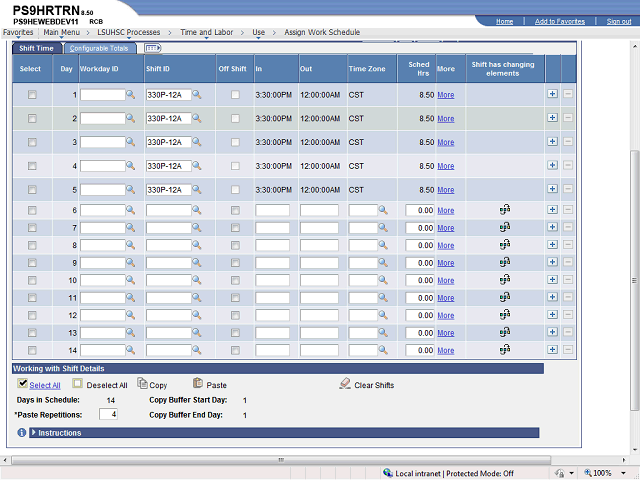Viewport: 640px width, 480px height.
Task: Click the Instructions info icon
Action: coord(22,433)
